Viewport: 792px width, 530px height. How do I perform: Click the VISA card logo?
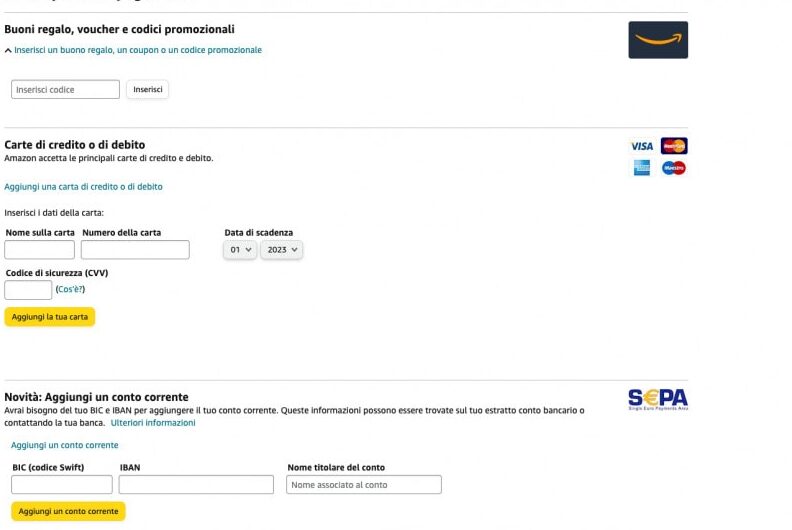tap(642, 146)
